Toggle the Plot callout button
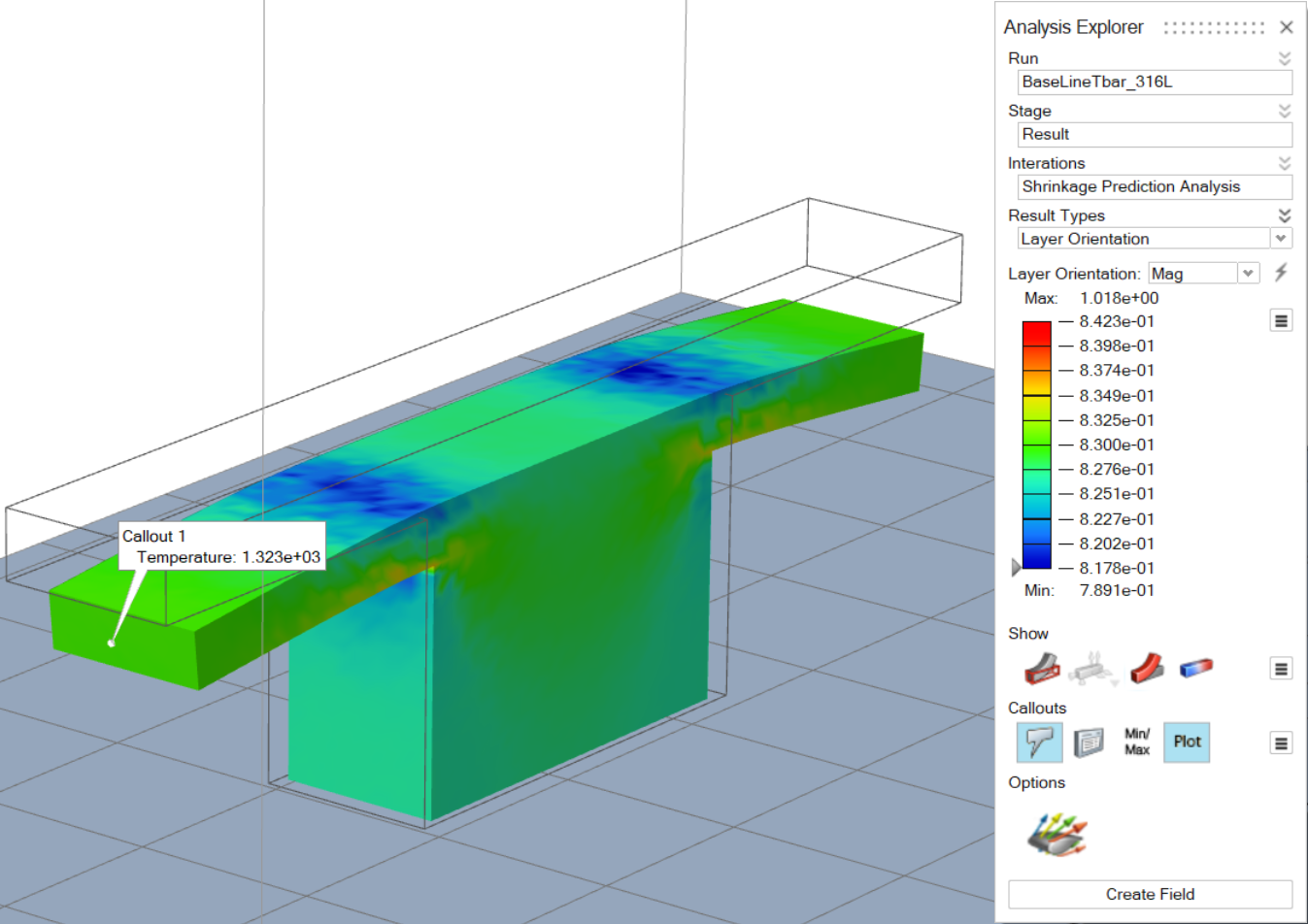This screenshot has height=924, width=1308. click(x=1187, y=742)
